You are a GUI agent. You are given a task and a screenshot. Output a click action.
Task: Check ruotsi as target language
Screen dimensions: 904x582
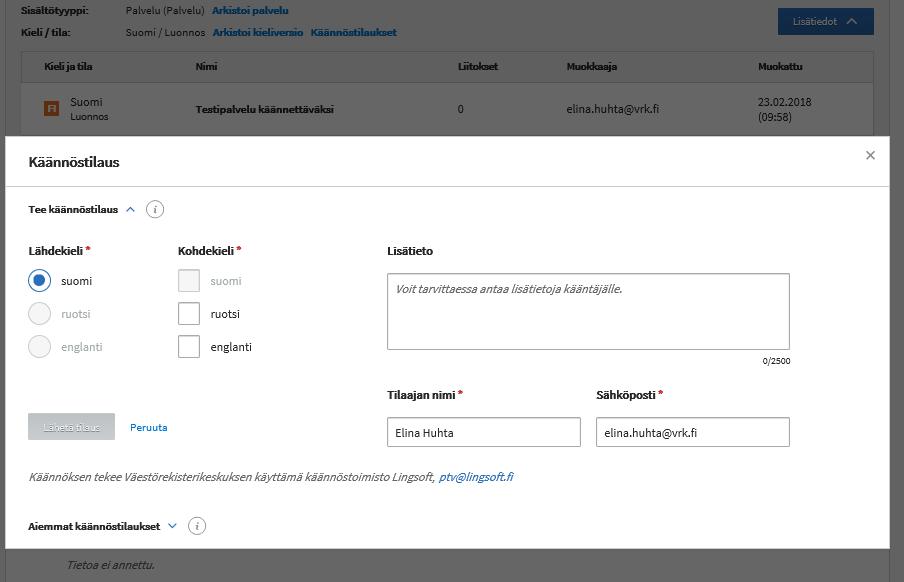189,314
